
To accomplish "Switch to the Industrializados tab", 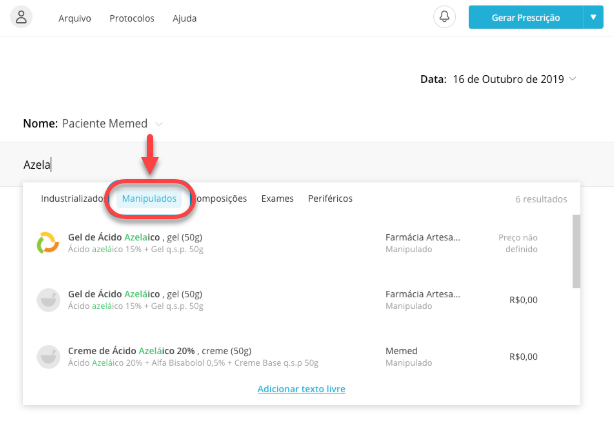I will click(72, 199).
